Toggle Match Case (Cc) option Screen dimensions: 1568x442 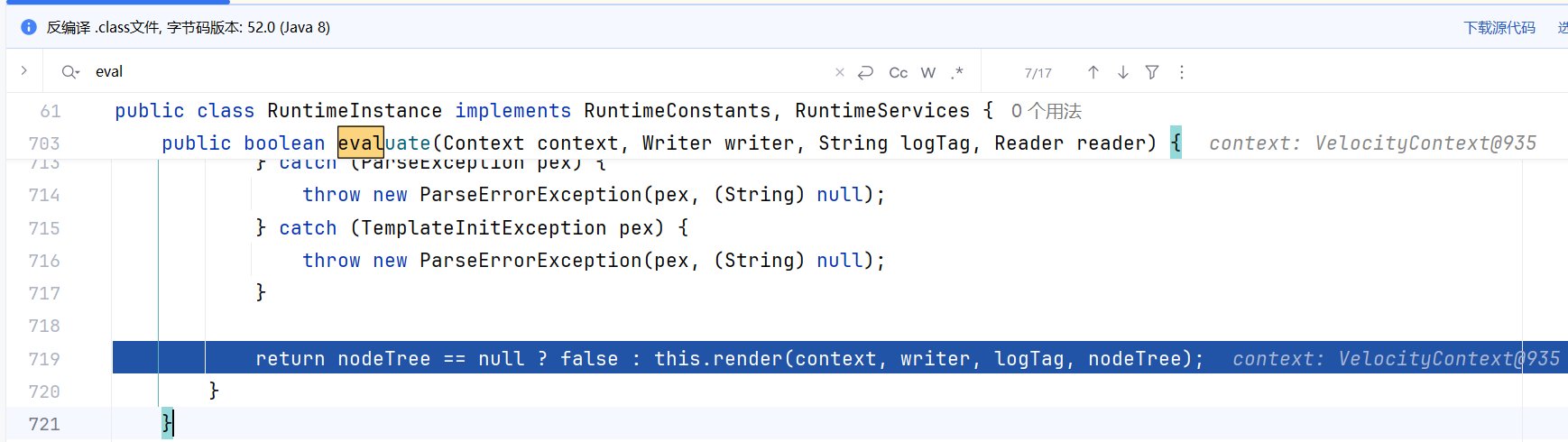point(898,72)
